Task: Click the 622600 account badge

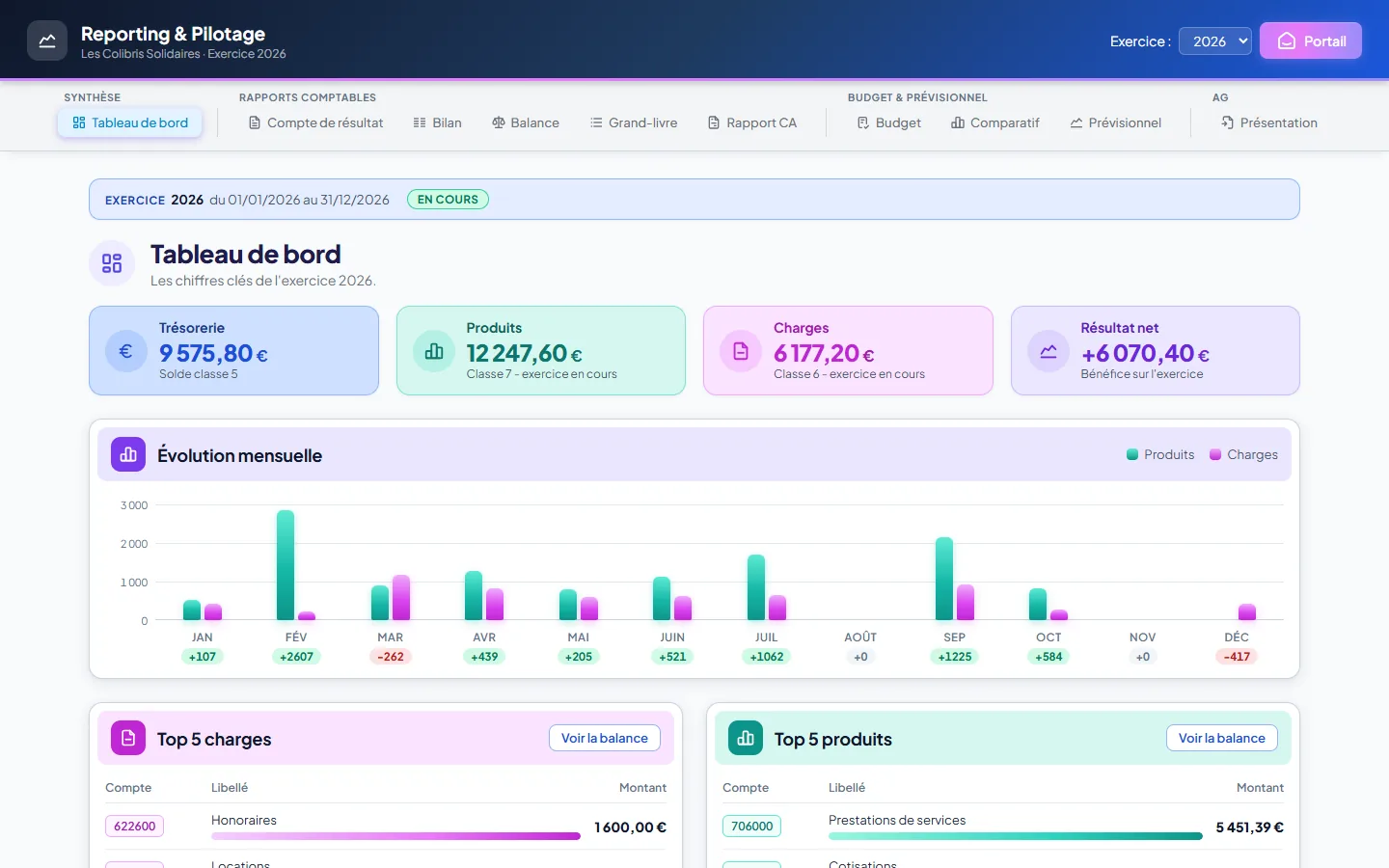Action: point(135,827)
